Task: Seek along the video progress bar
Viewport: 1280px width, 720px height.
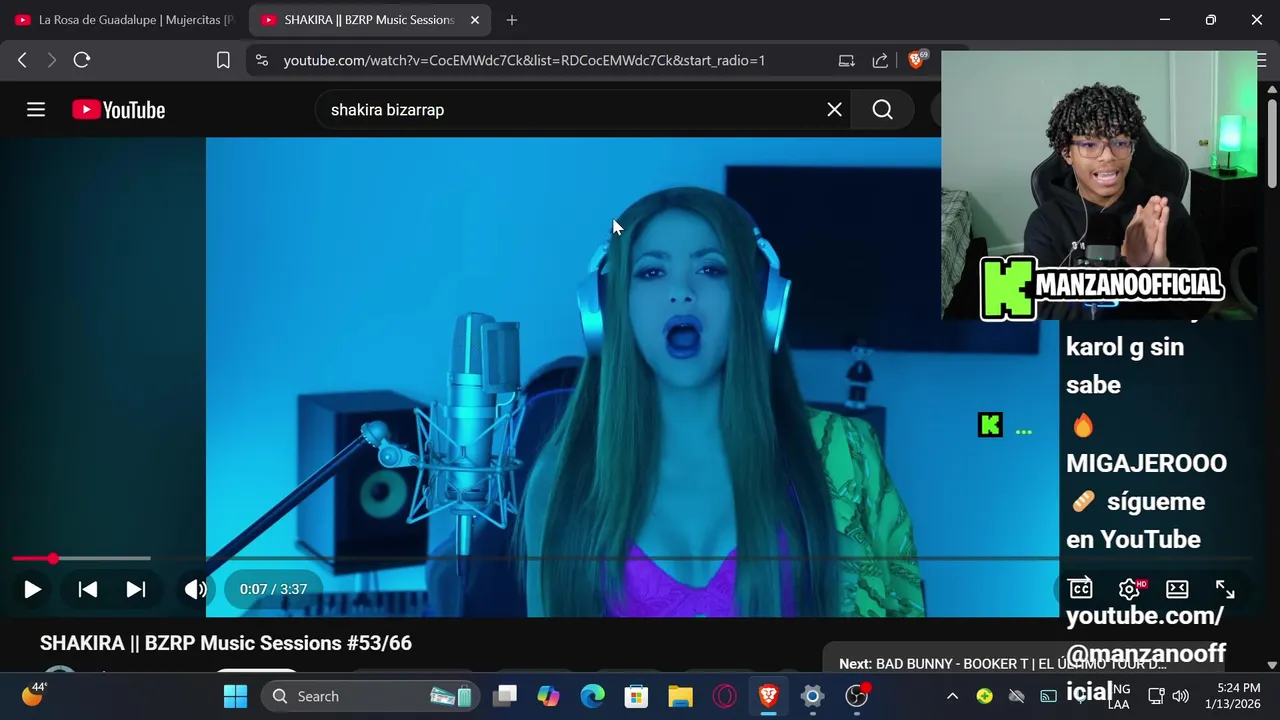Action: coord(631,558)
